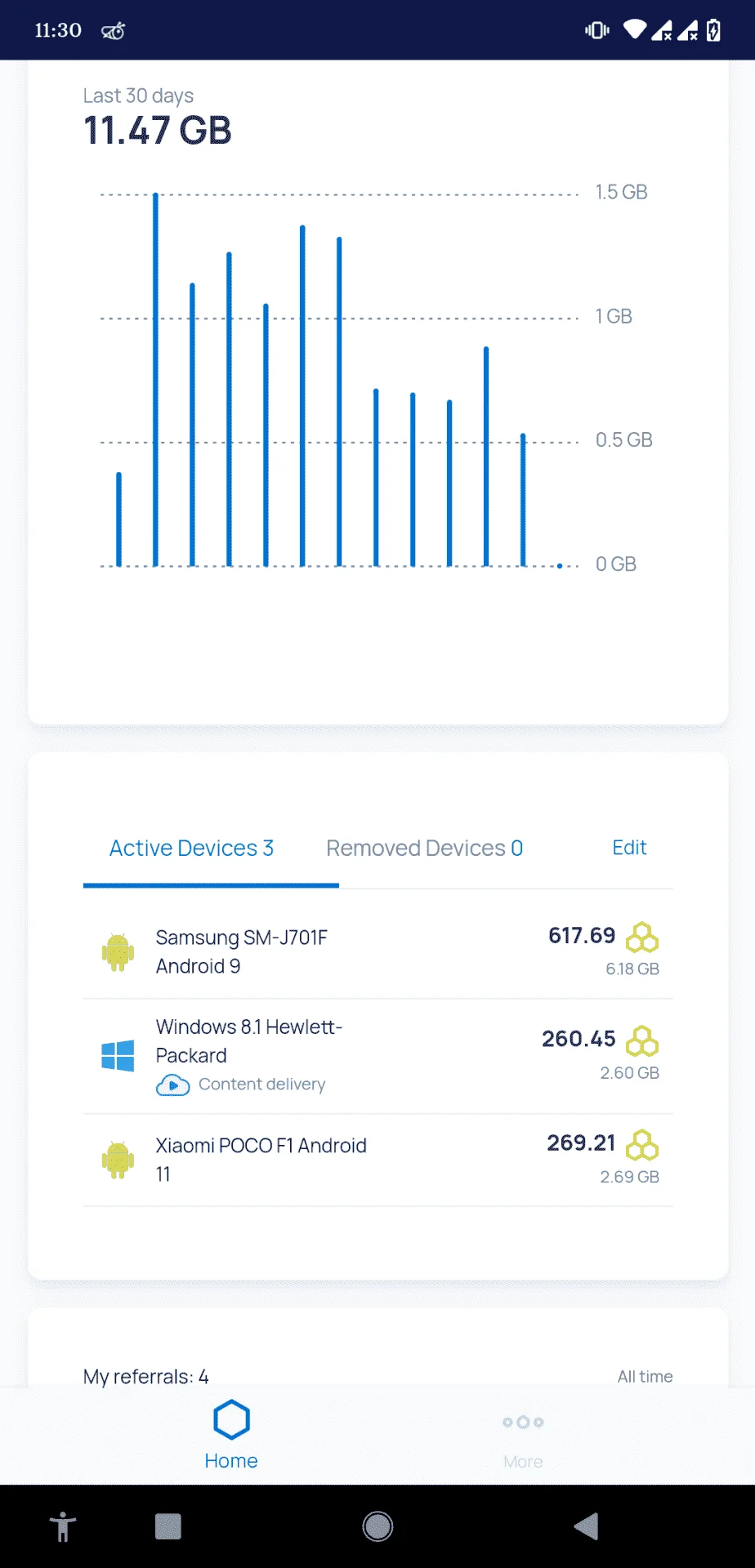Select the Samsung SM-J701F device row
Image resolution: width=755 pixels, height=1568 pixels.
point(378,952)
